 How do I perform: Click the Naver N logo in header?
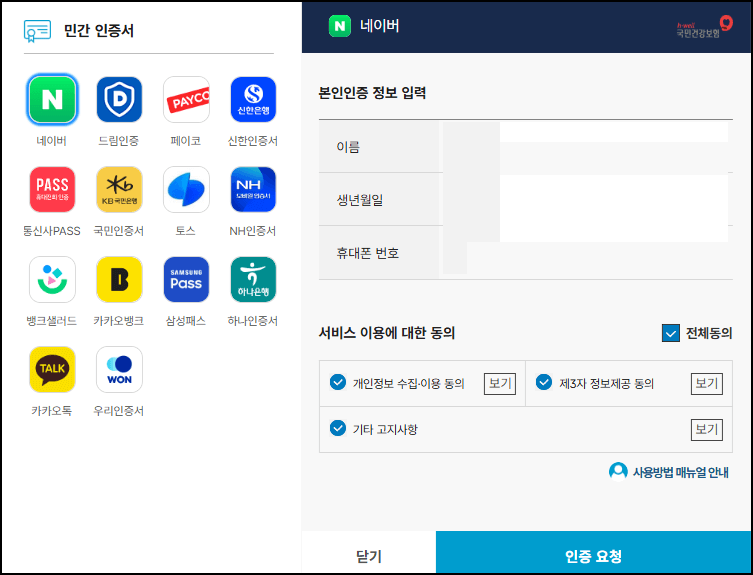click(x=340, y=26)
